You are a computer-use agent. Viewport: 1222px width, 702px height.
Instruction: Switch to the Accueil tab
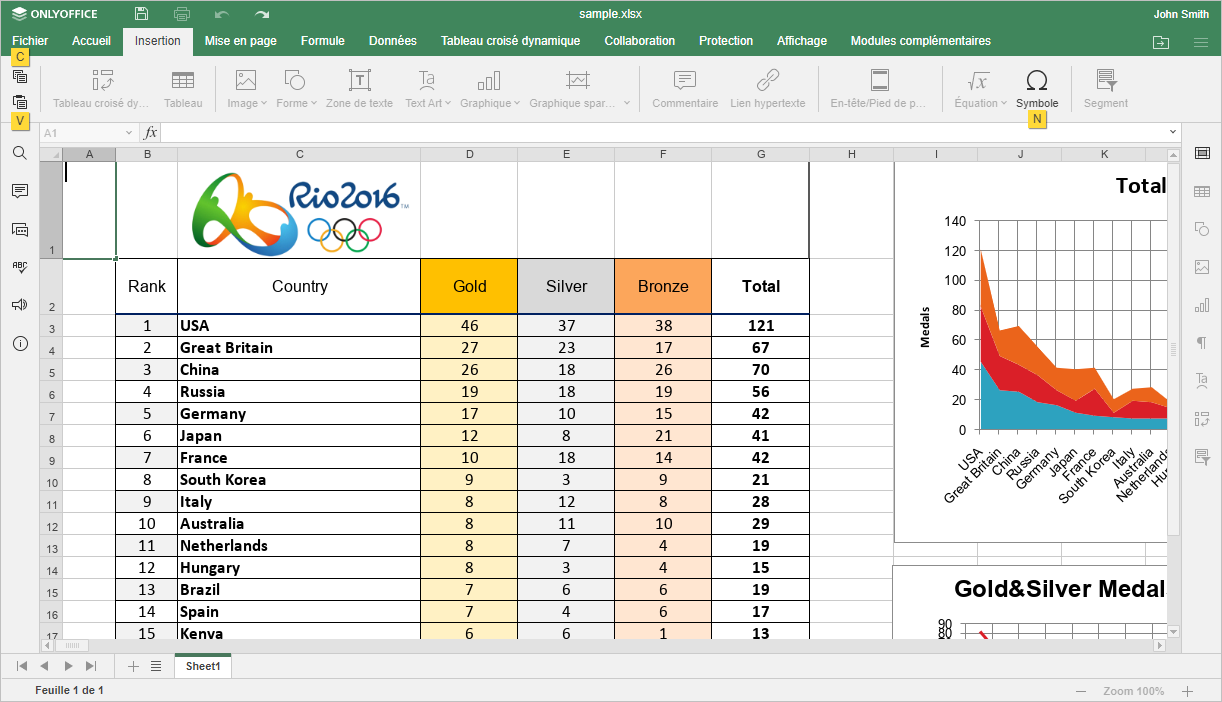[91, 41]
